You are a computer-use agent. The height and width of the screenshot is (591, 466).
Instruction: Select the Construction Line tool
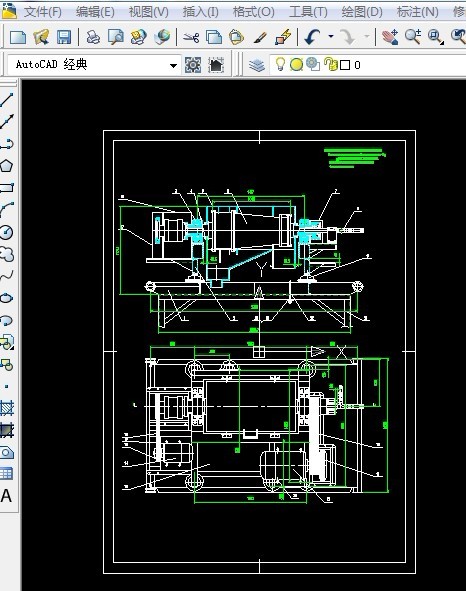click(7, 121)
